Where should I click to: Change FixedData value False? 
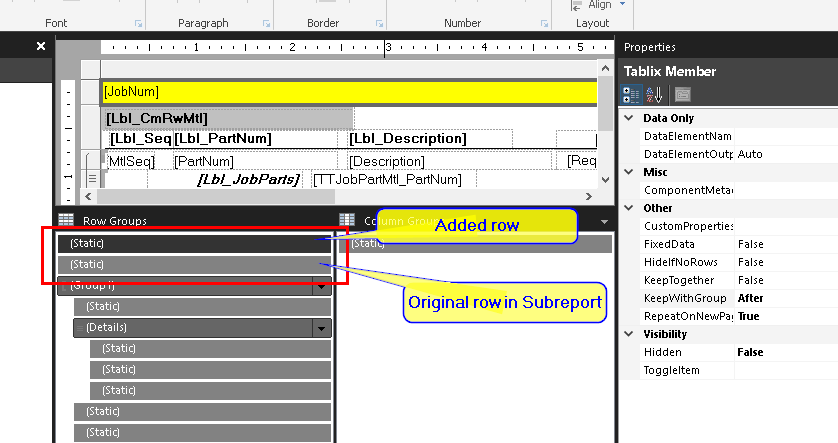[786, 244]
